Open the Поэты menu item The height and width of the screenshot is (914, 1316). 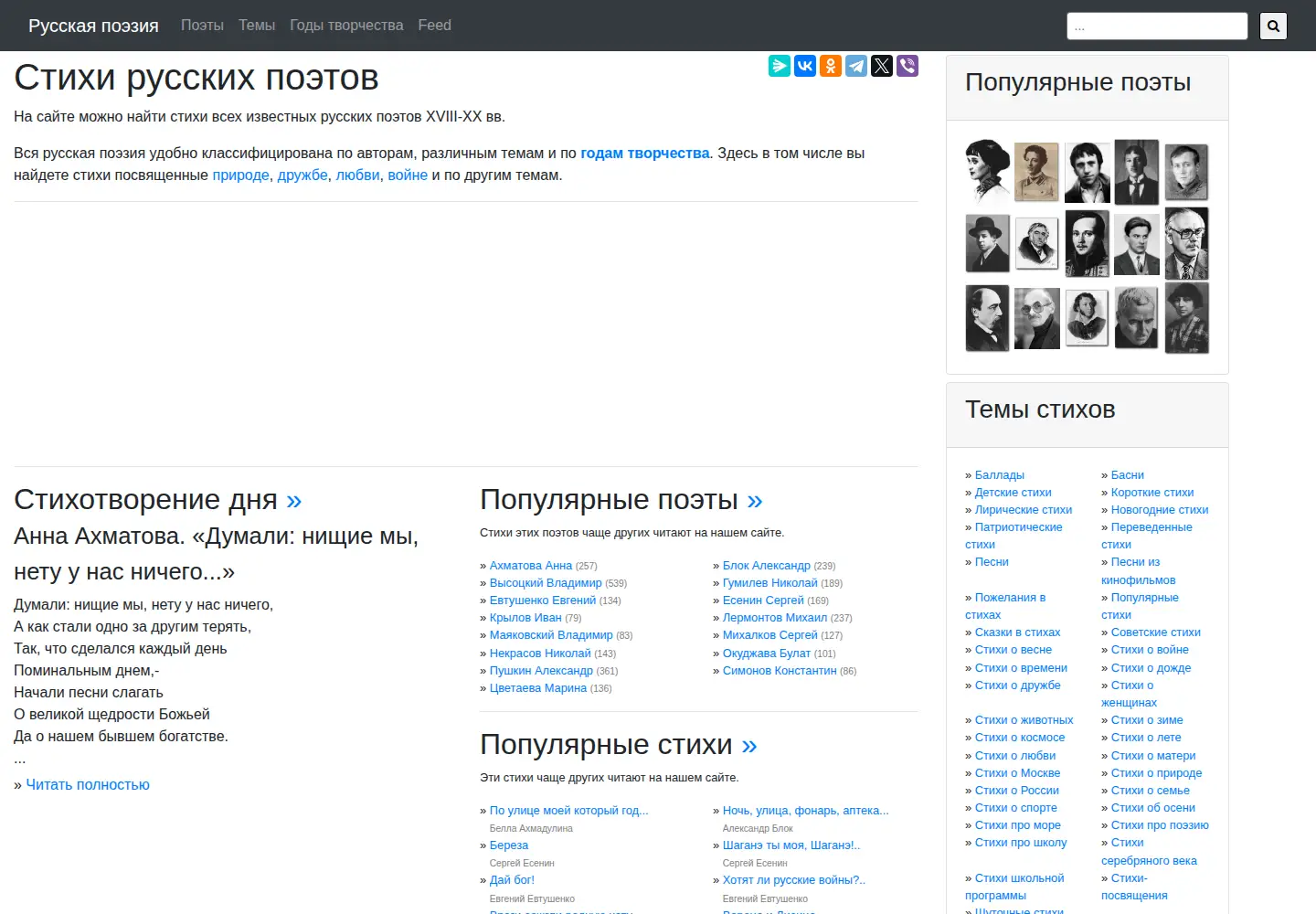tap(202, 26)
